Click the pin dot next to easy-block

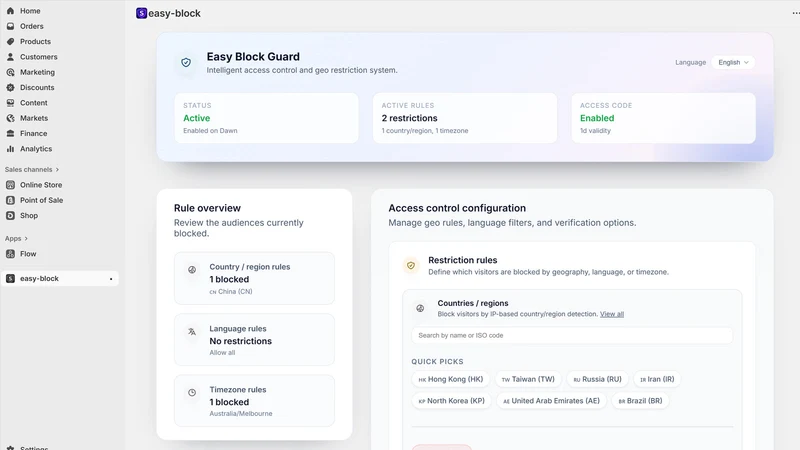pyautogui.click(x=111, y=279)
